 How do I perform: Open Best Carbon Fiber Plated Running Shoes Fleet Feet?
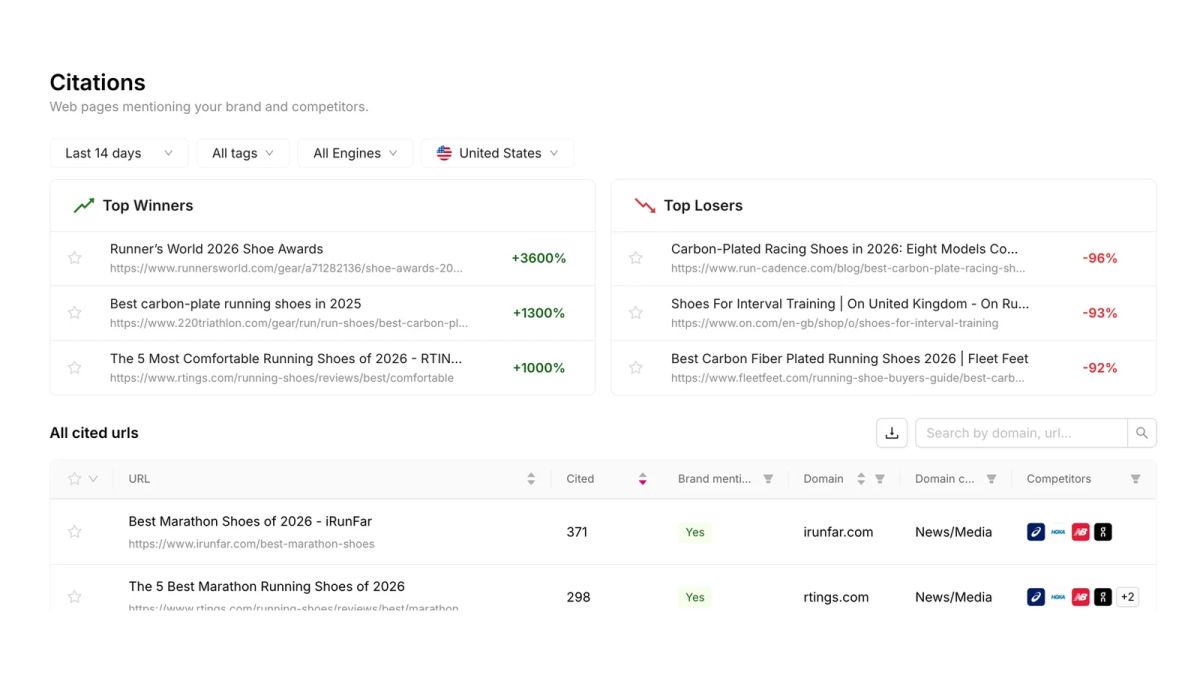click(x=850, y=359)
